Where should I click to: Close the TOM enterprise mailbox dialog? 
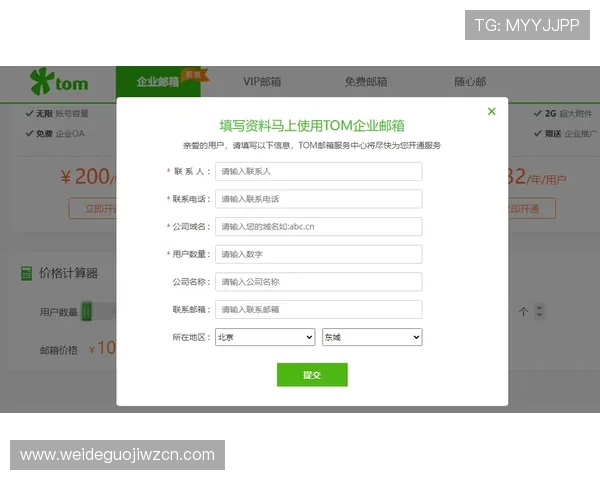(491, 111)
